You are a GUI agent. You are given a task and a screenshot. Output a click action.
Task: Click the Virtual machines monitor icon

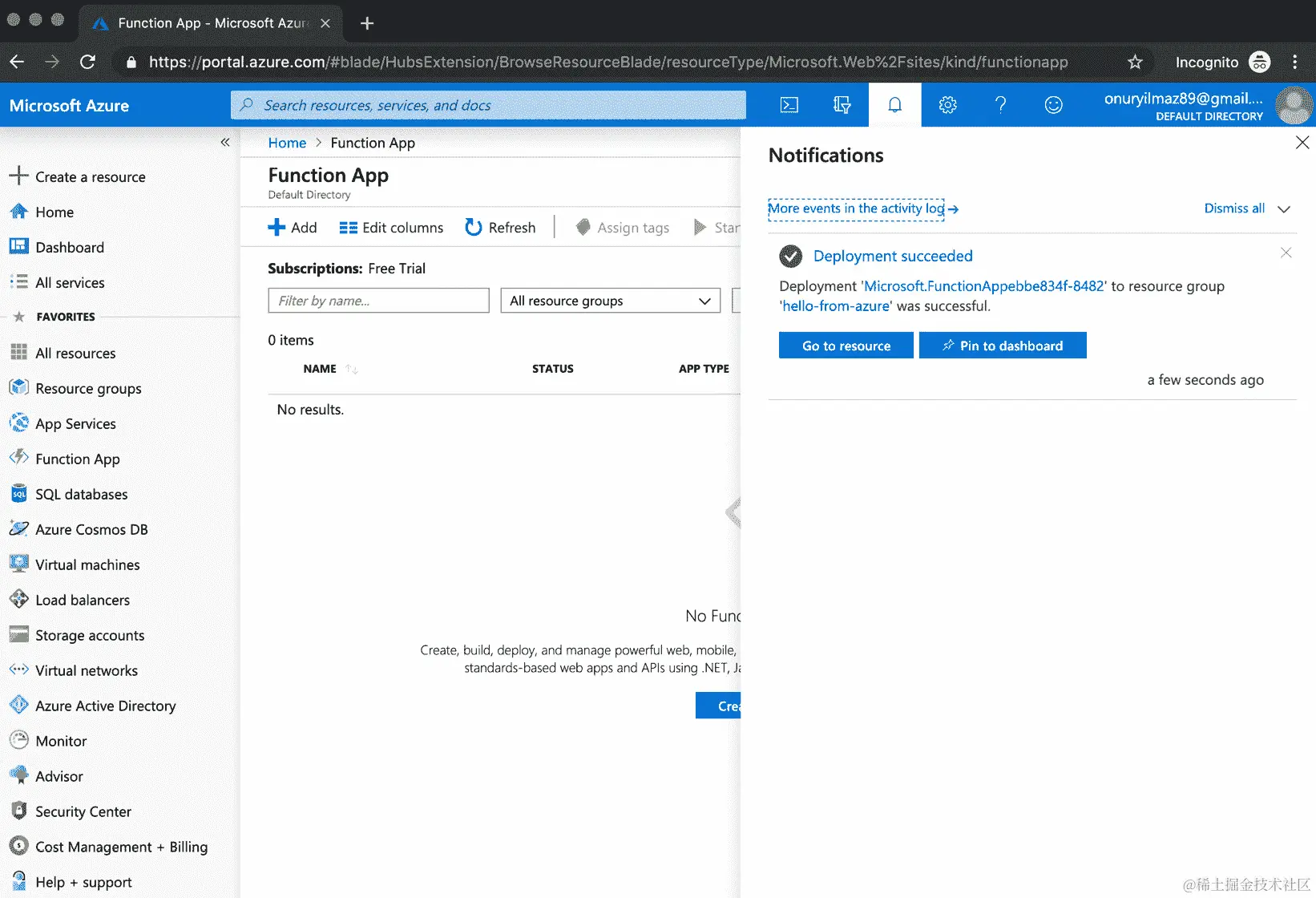click(18, 564)
